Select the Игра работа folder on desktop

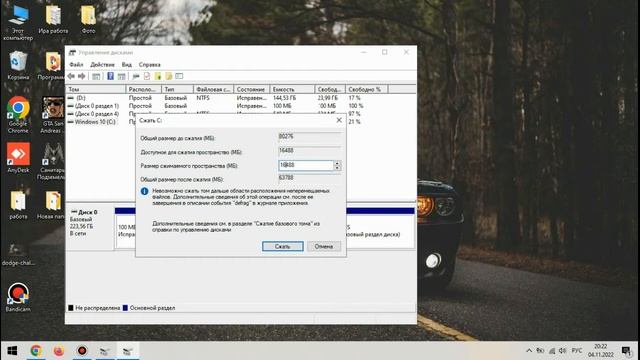(53, 20)
